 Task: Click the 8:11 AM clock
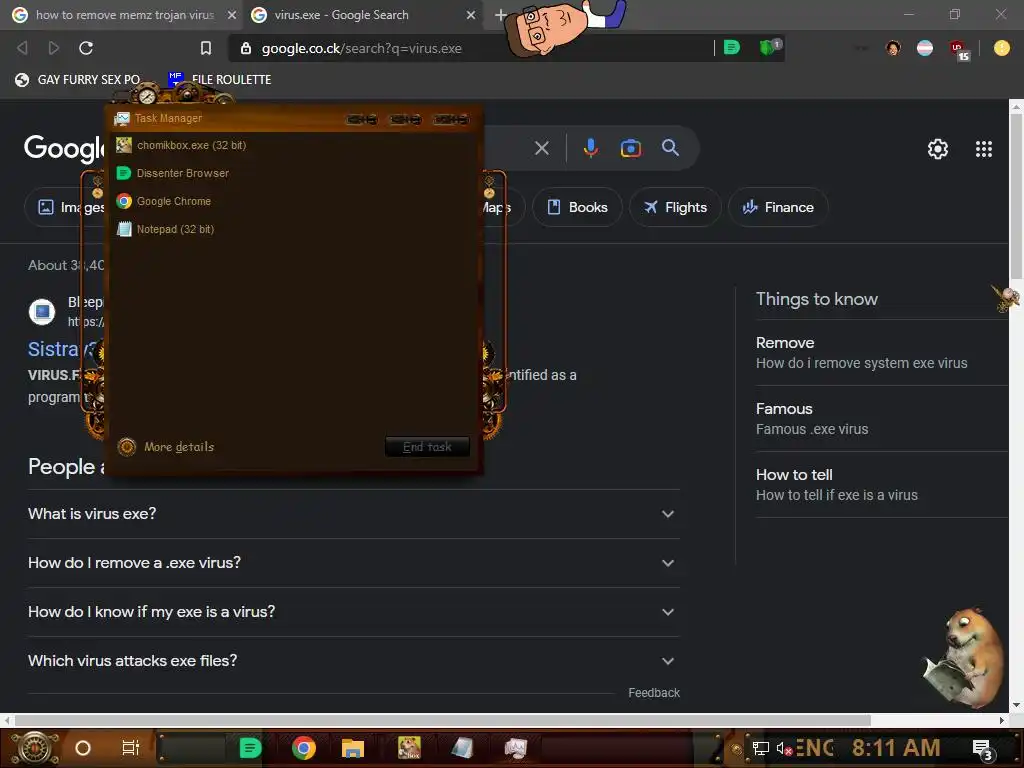click(x=896, y=748)
